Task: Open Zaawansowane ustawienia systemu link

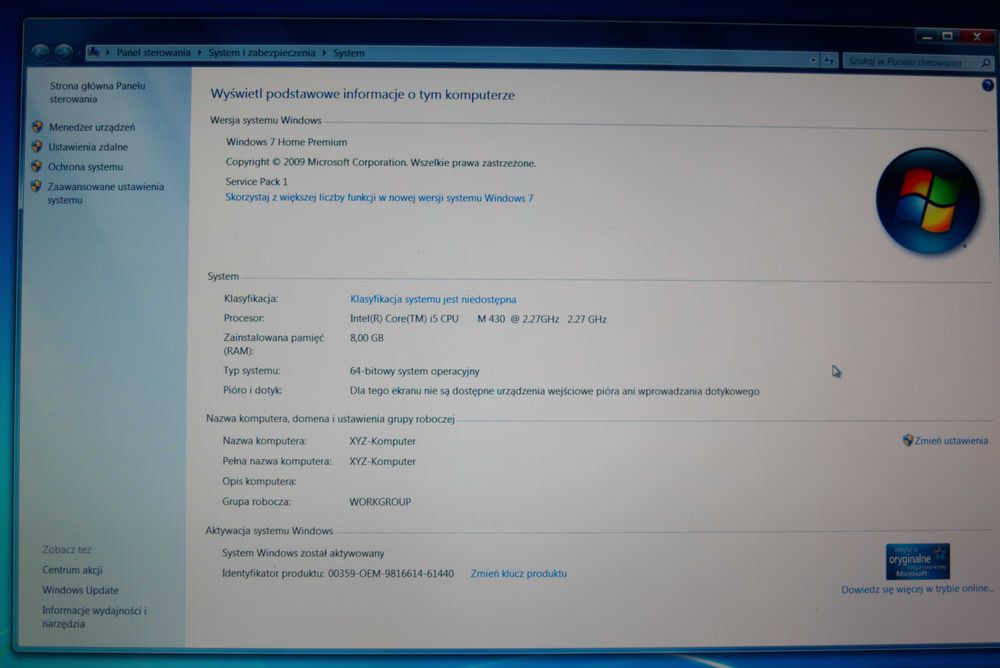Action: [105, 193]
